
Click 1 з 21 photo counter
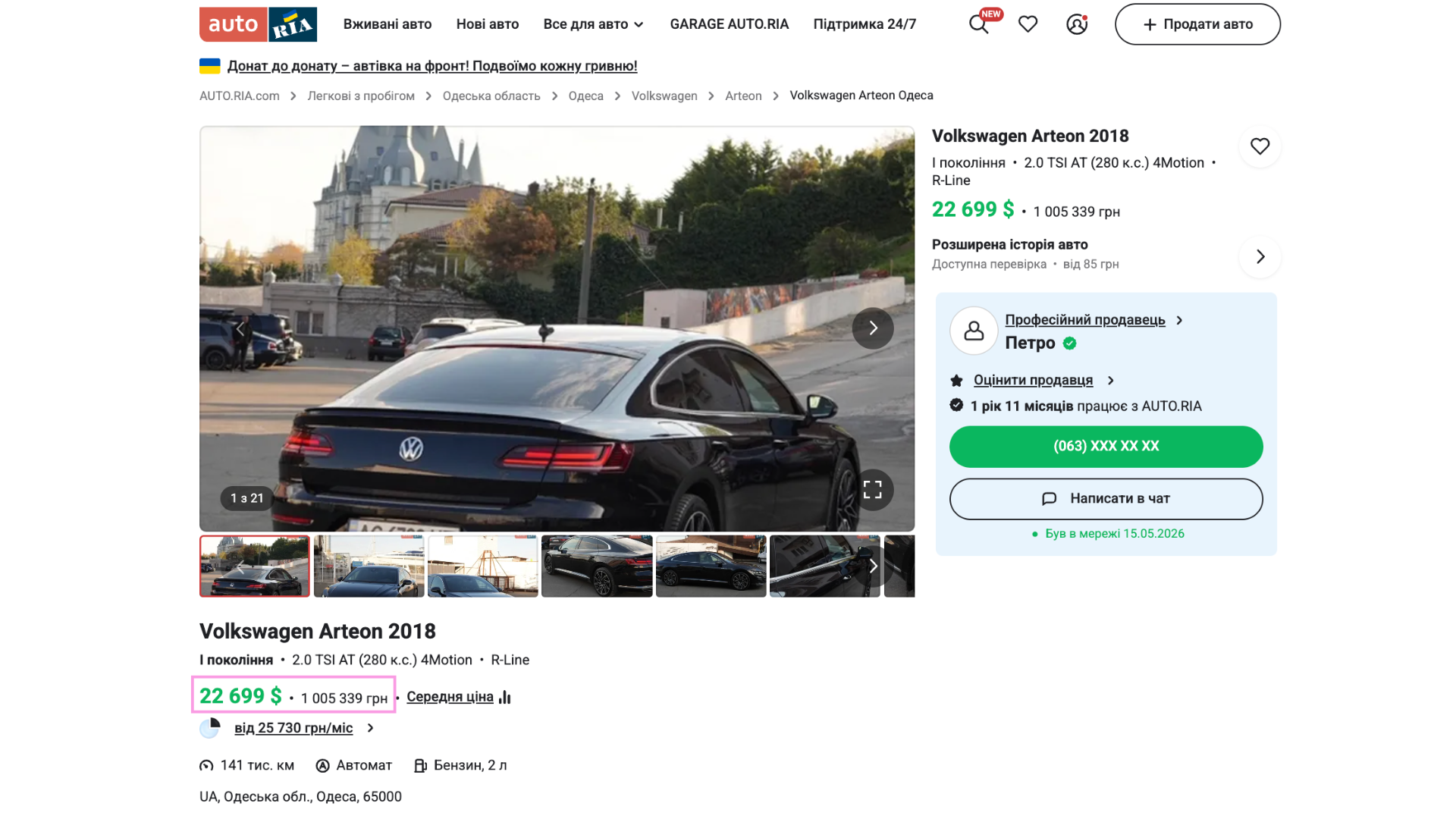pos(247,498)
